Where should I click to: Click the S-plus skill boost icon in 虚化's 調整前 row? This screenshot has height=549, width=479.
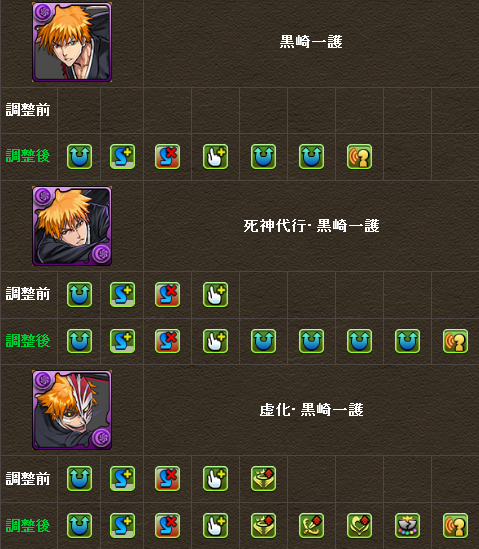123,479
